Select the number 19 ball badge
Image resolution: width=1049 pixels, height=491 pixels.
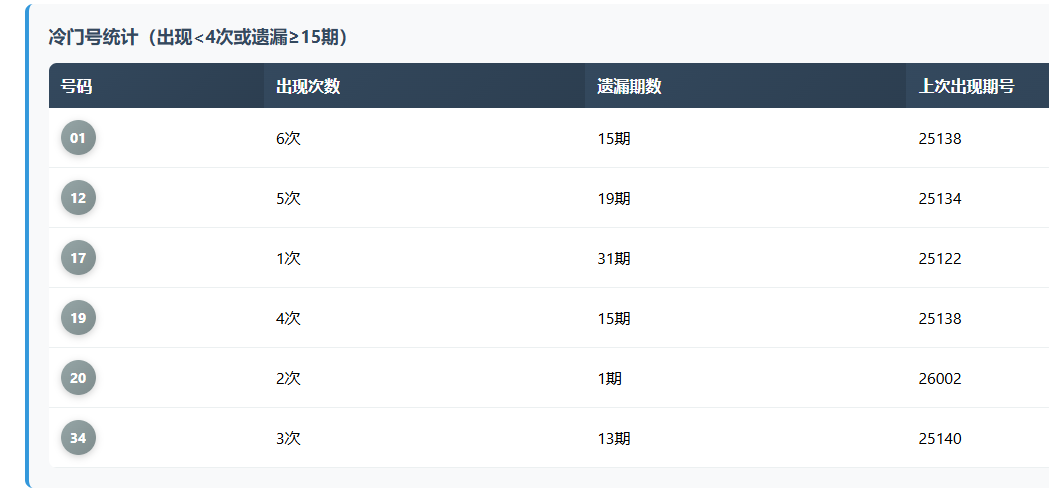[78, 318]
